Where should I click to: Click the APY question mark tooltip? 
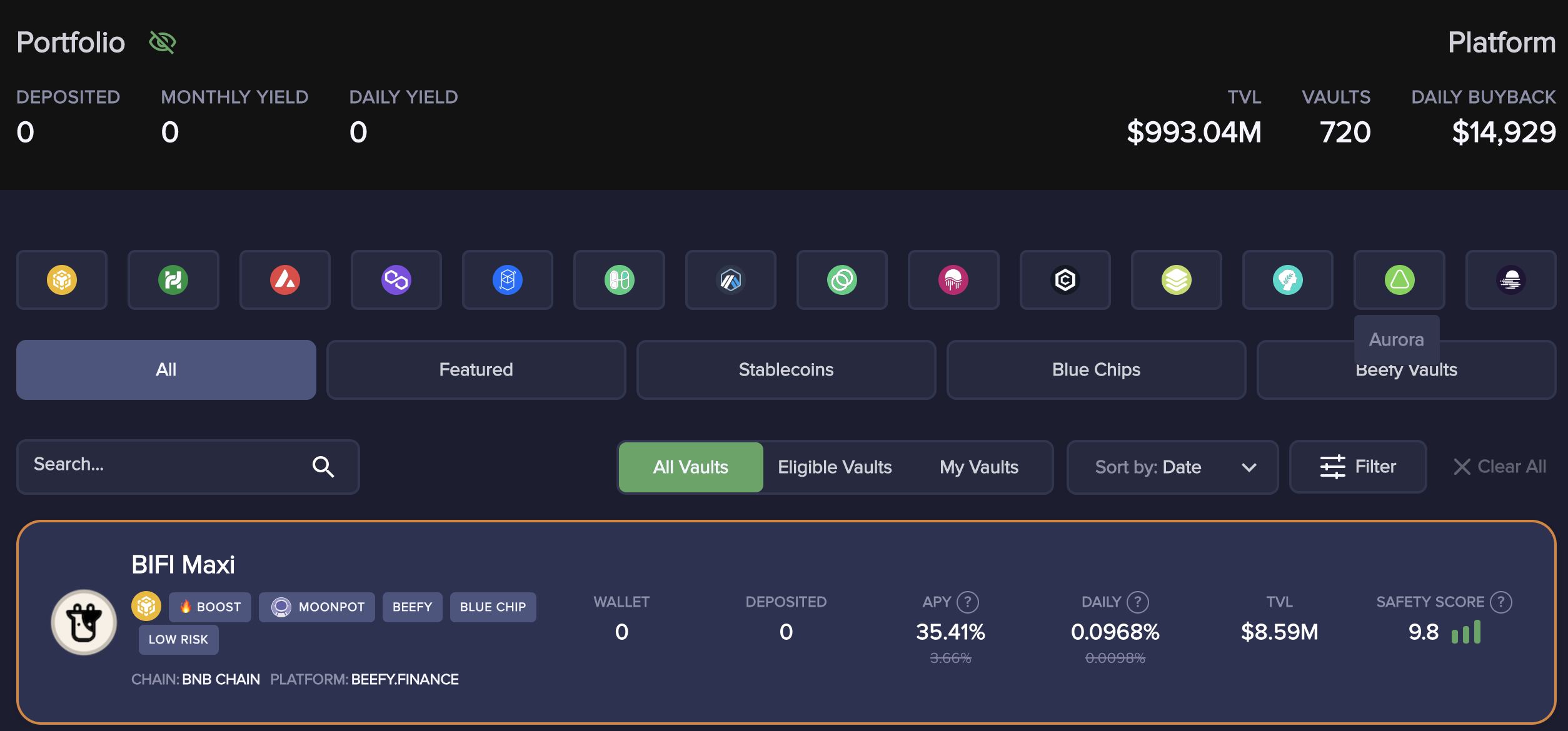[x=968, y=602]
